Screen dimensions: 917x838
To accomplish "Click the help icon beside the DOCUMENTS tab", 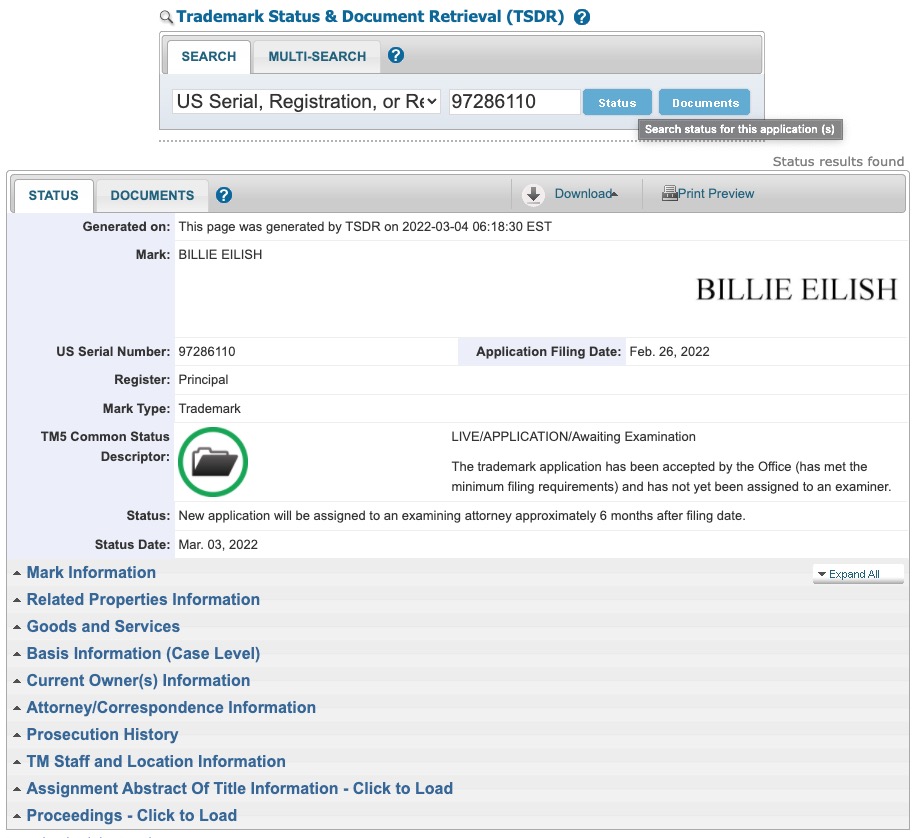I will click(x=224, y=195).
